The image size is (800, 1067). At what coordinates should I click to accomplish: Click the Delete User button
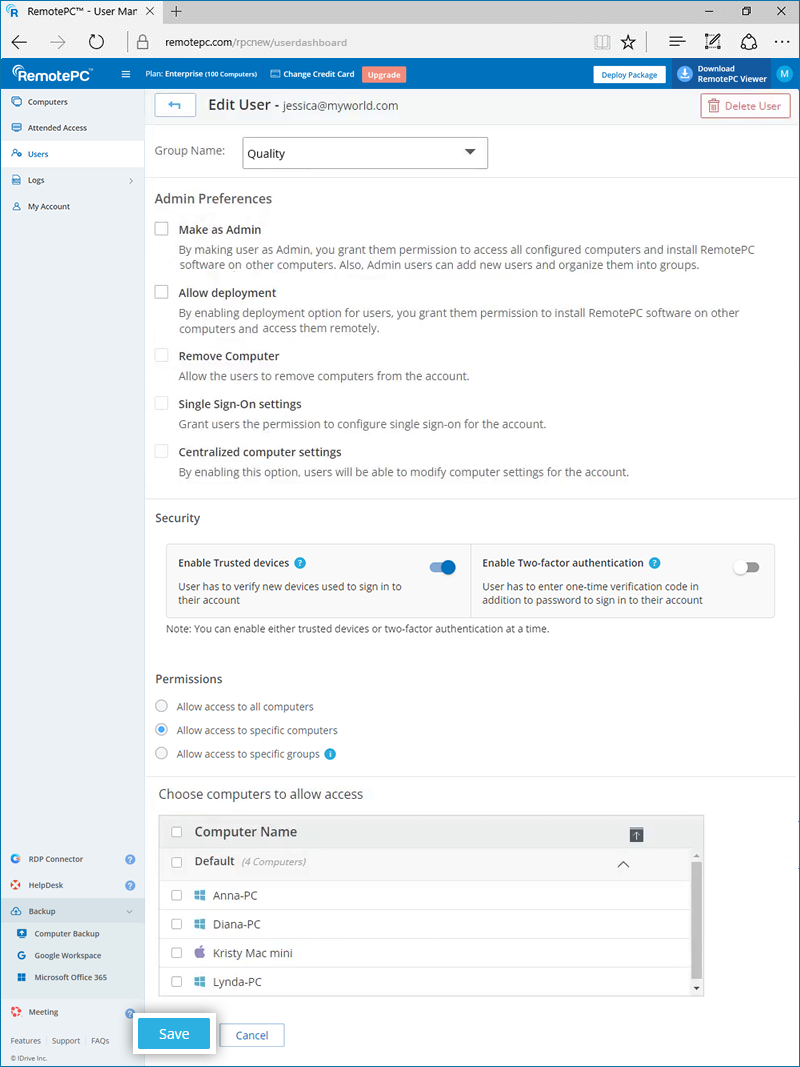coord(745,106)
